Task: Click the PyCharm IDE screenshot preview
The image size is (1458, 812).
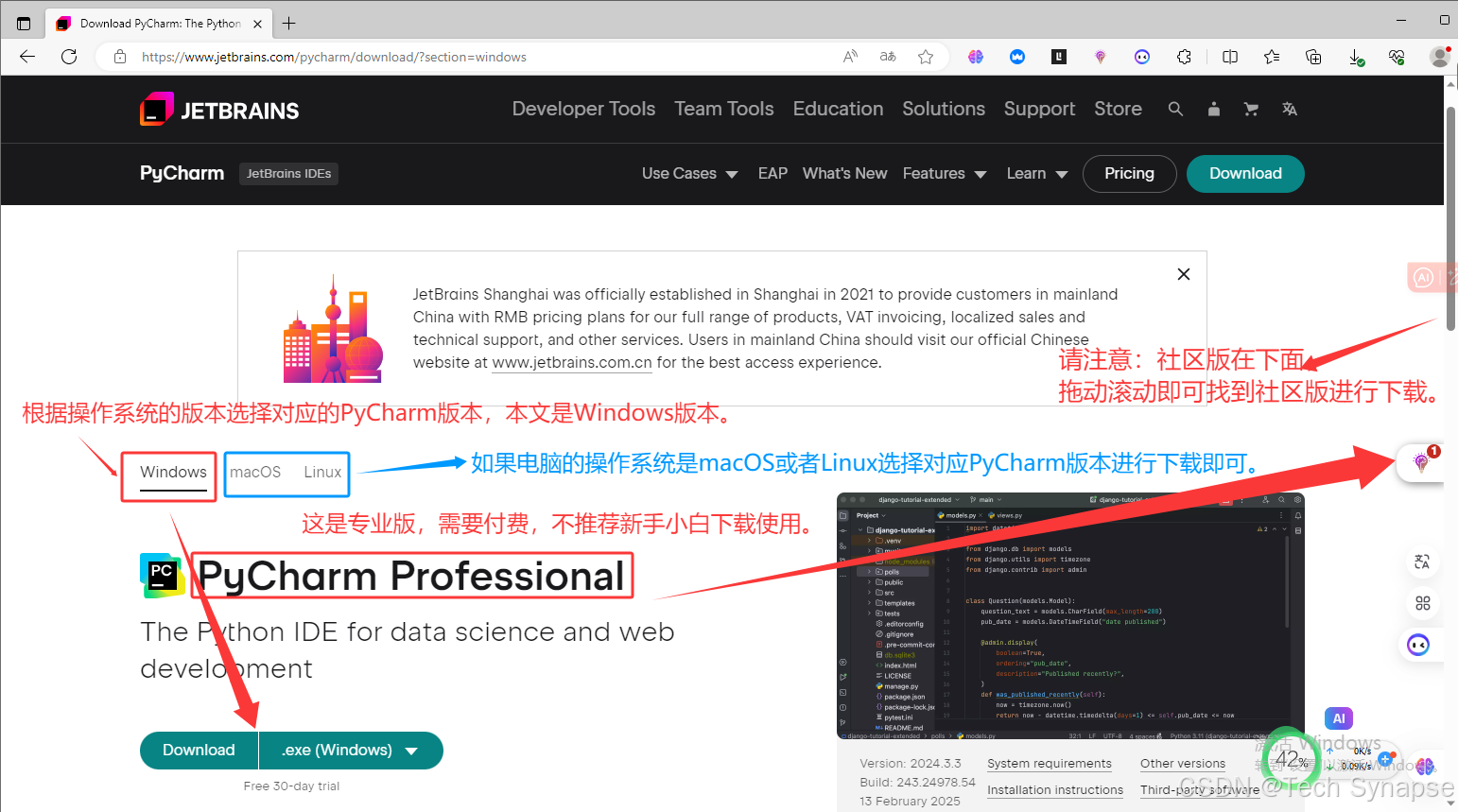Action: coord(1070,615)
